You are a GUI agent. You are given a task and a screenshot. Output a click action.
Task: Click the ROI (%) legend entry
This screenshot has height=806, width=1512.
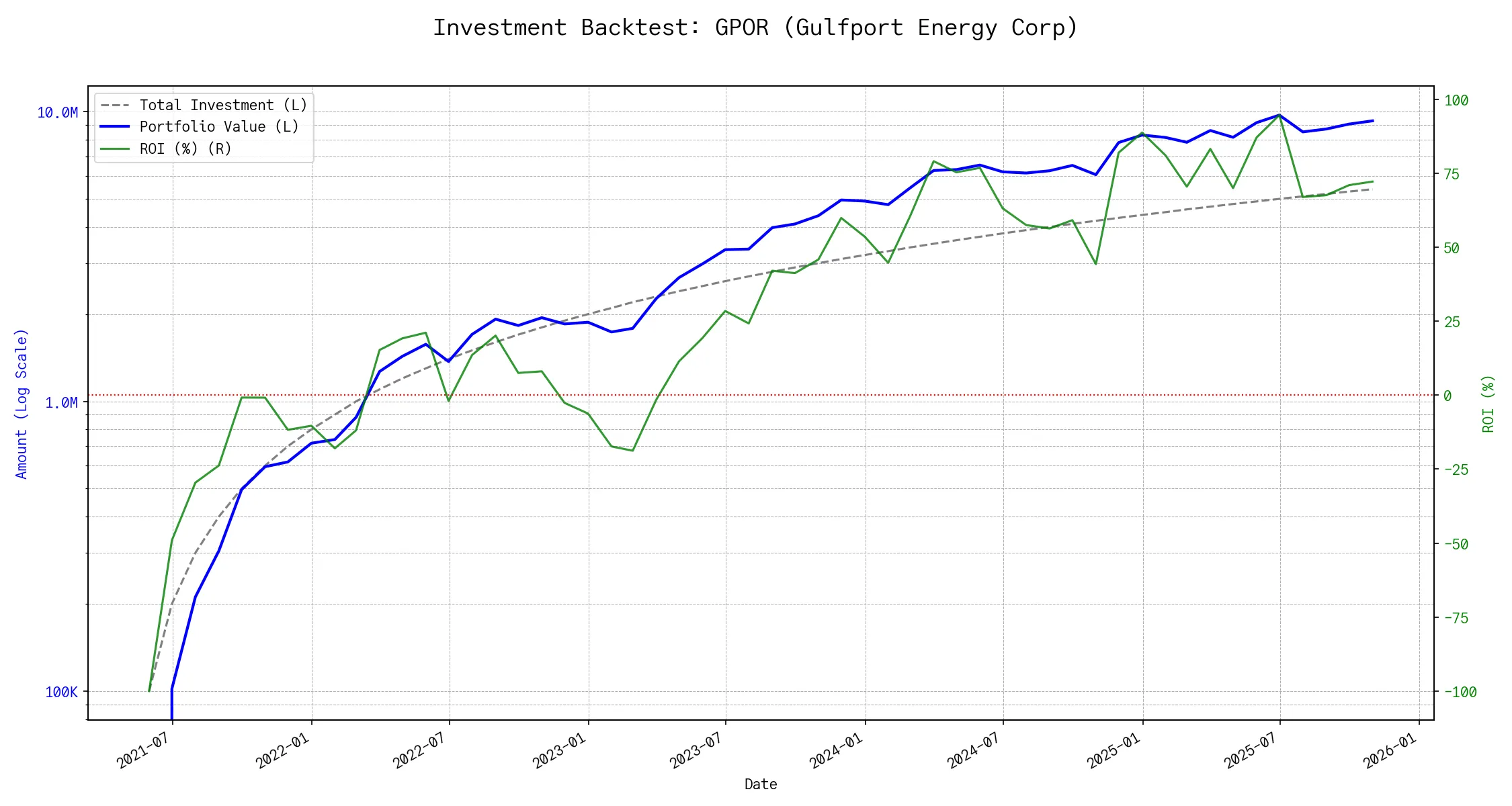pos(185,149)
